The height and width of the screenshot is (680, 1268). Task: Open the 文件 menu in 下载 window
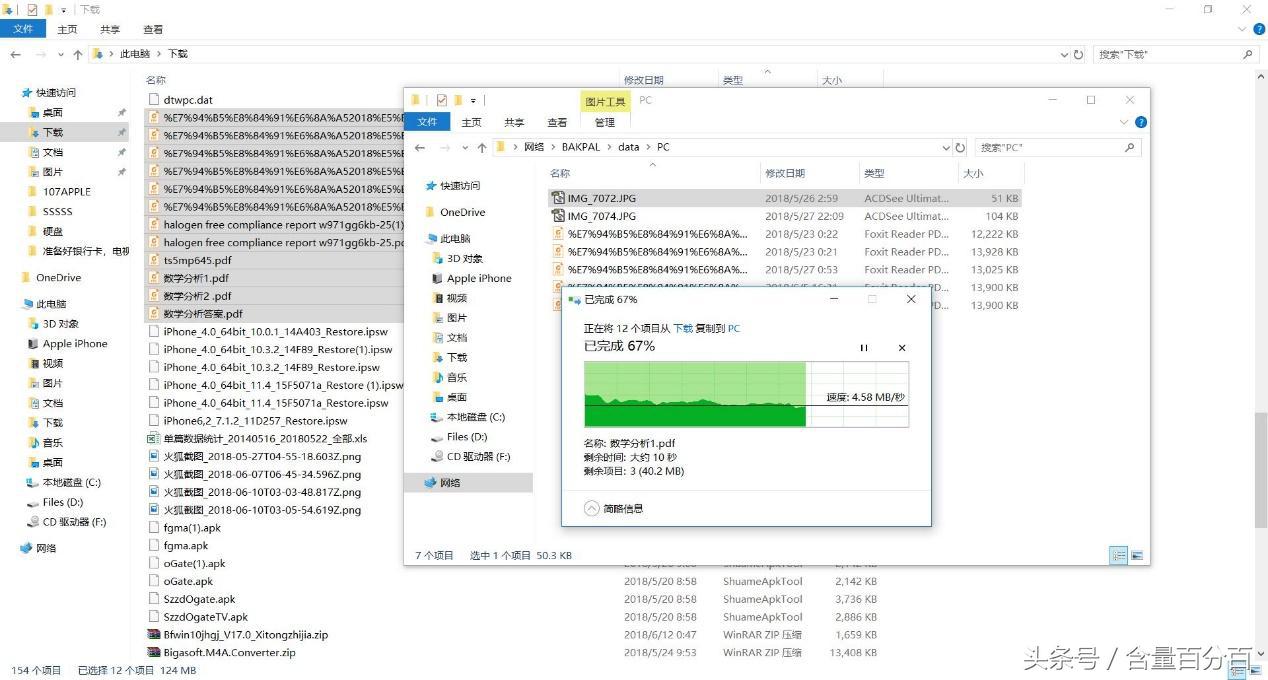pyautogui.click(x=23, y=29)
